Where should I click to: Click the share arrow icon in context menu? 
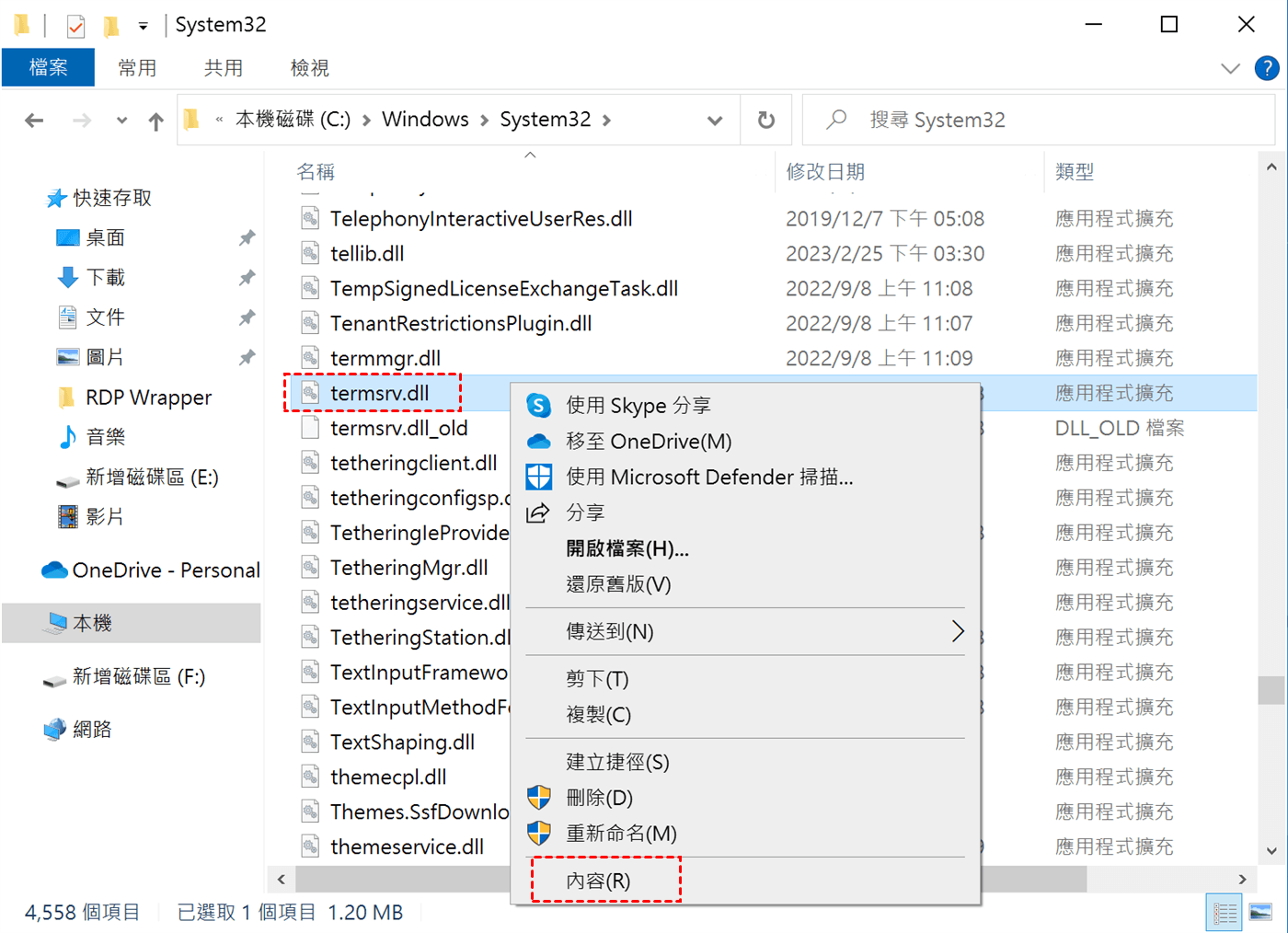[538, 513]
